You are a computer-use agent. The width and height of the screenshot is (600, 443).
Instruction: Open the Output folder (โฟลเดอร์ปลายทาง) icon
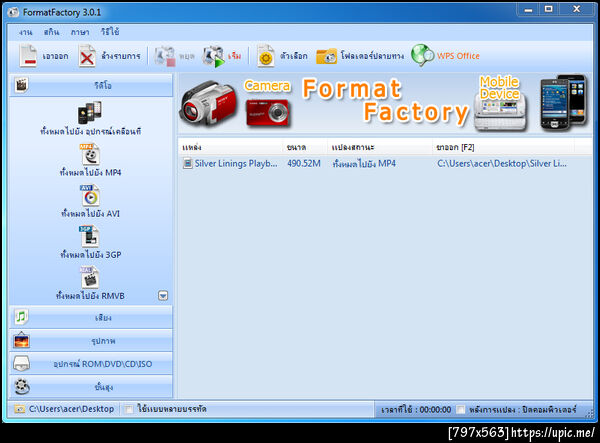pyautogui.click(x=326, y=56)
